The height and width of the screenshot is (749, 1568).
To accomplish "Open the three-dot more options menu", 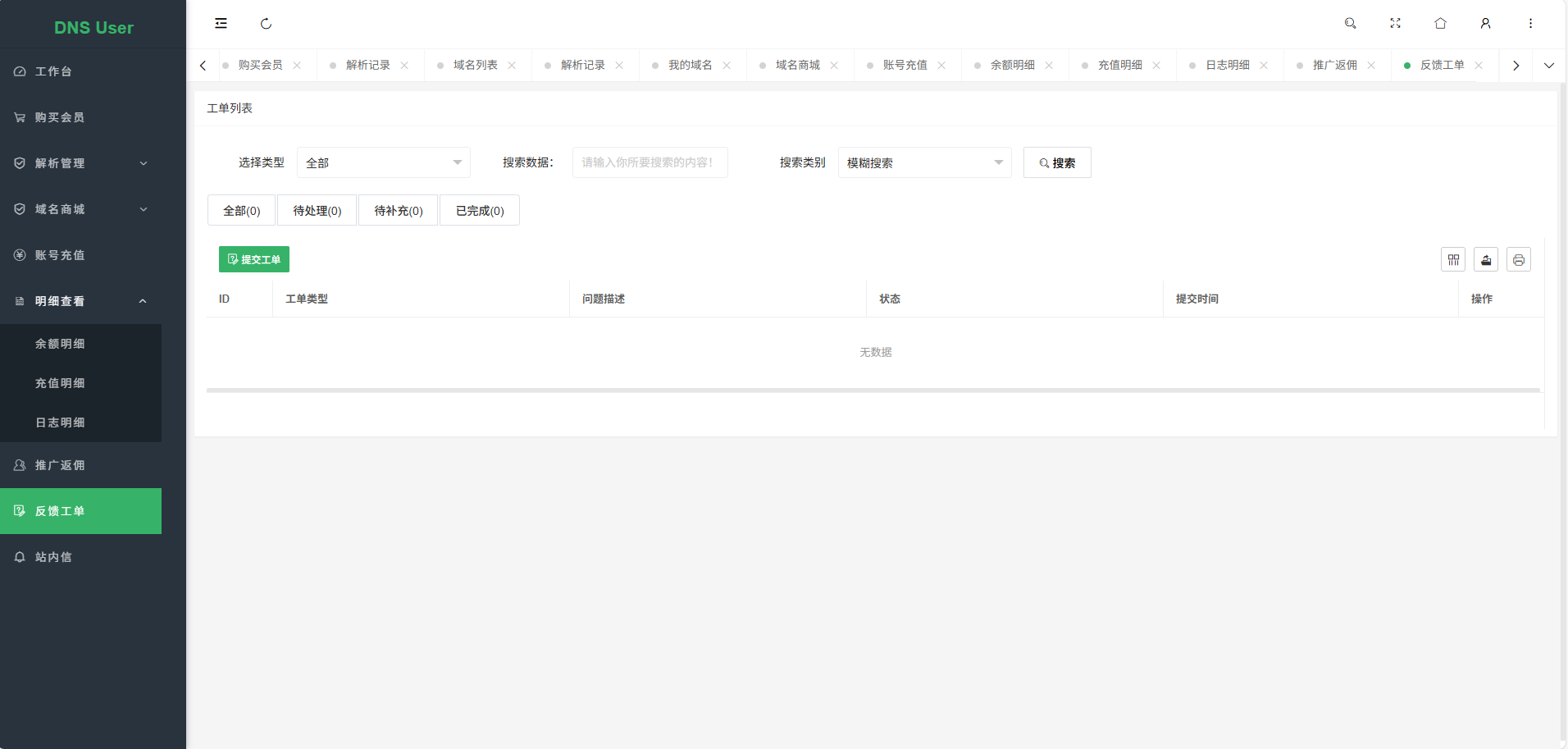I will (1529, 23).
